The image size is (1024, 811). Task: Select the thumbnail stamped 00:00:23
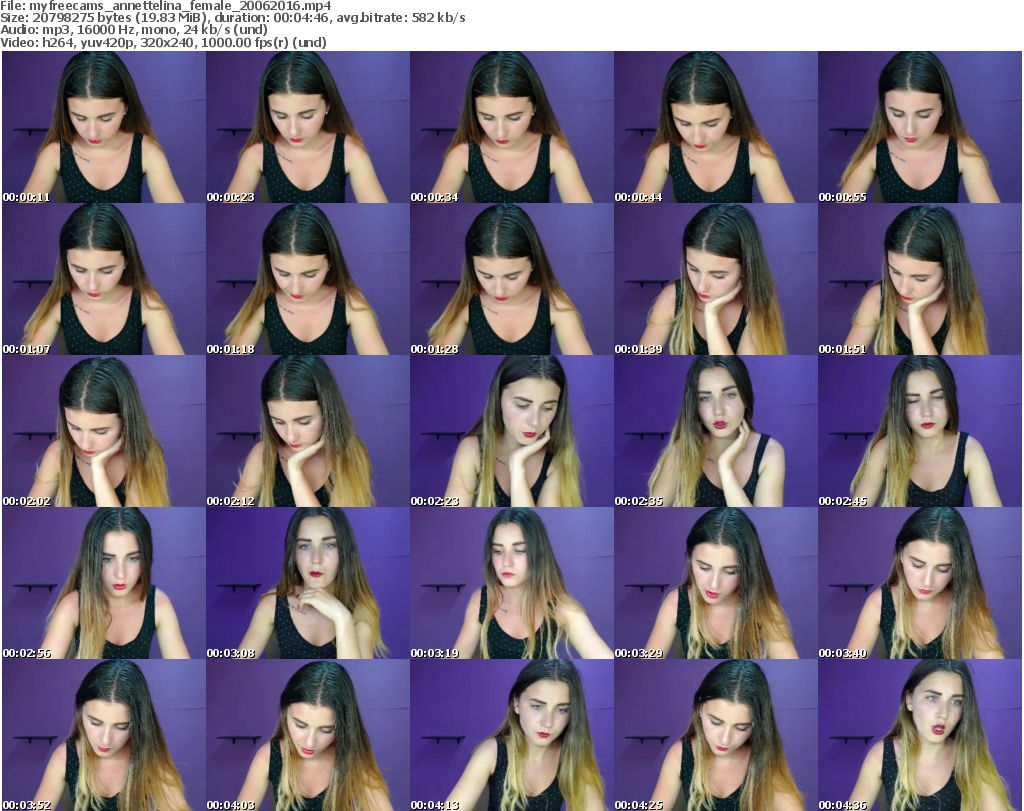pyautogui.click(x=308, y=127)
